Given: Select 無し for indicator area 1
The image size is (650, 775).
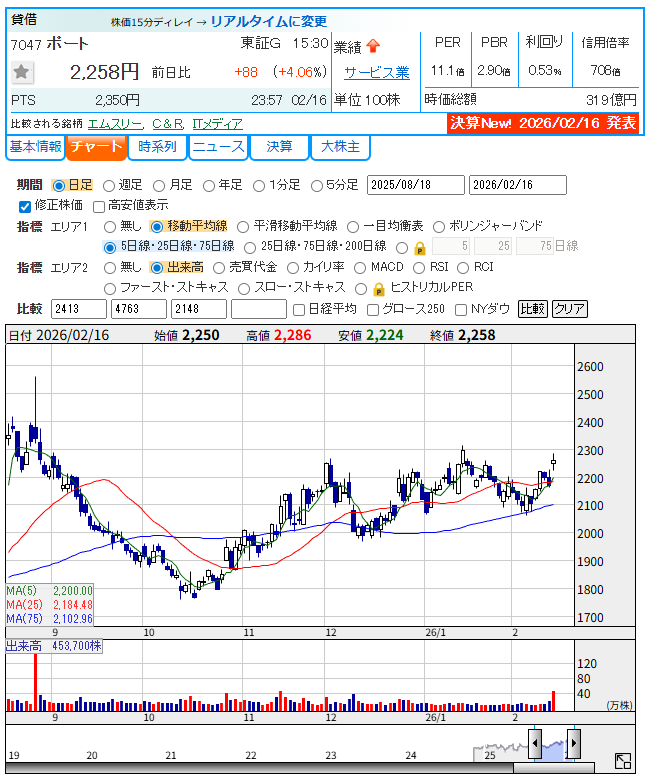Looking at the screenshot, I should click(x=109, y=227).
